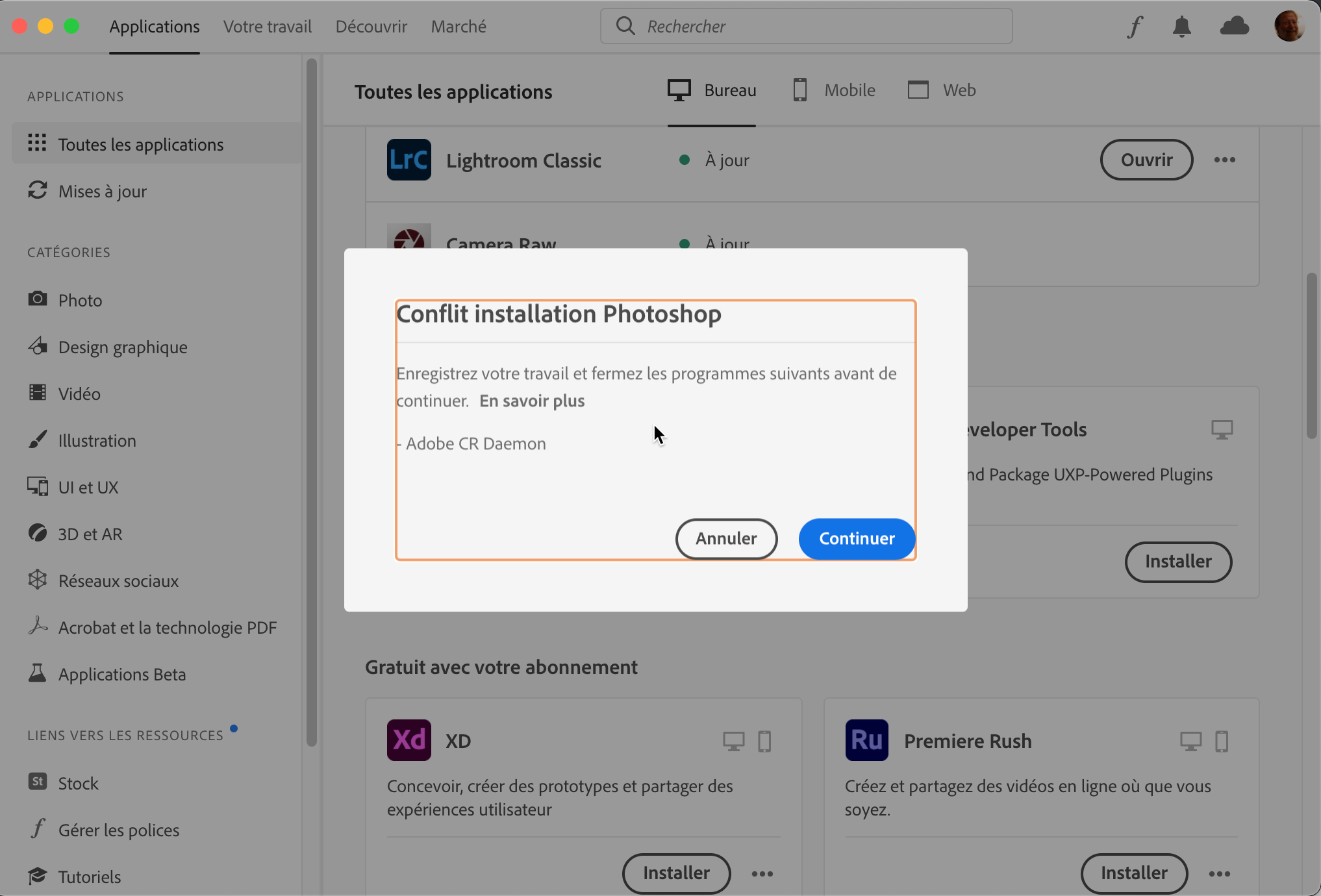Click the cloud sync status icon
This screenshot has width=1321, height=896.
coord(1234,27)
